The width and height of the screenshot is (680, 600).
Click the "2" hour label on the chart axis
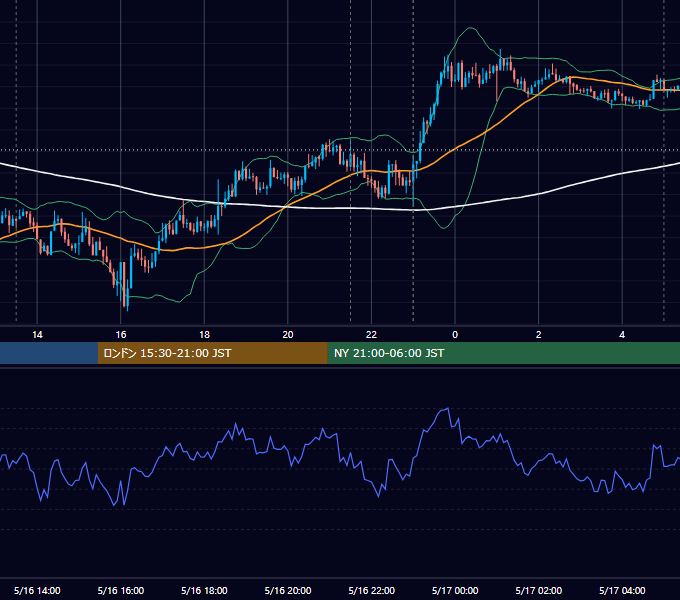tap(539, 335)
